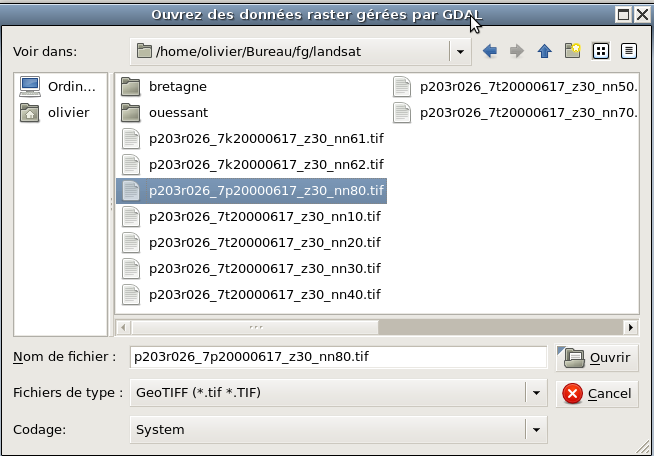Viewport: 654px width, 456px height.
Task: Select file p203r026_7k20000617_z30_nn62.tif
Action: 252,164
